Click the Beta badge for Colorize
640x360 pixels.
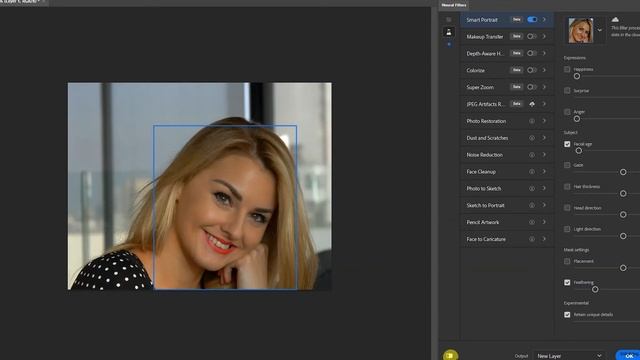[516, 70]
